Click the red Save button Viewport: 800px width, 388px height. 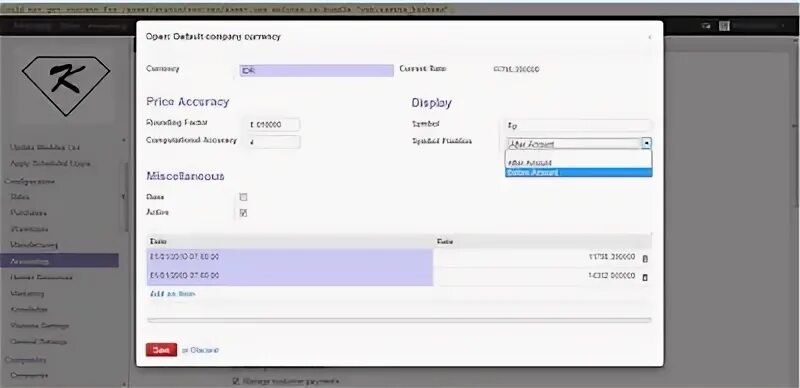click(x=161, y=350)
